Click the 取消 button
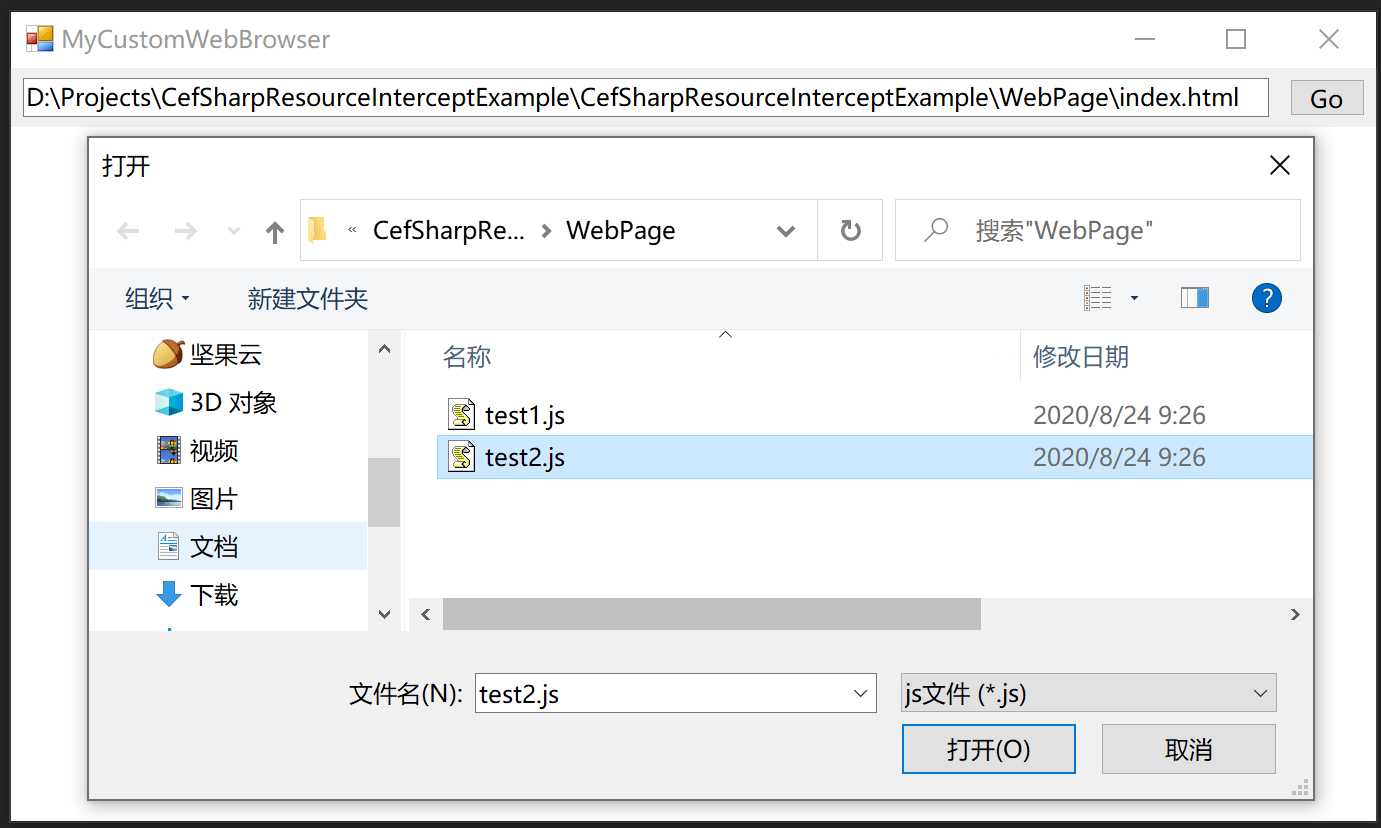Image resolution: width=1381 pixels, height=828 pixels. coord(1189,749)
